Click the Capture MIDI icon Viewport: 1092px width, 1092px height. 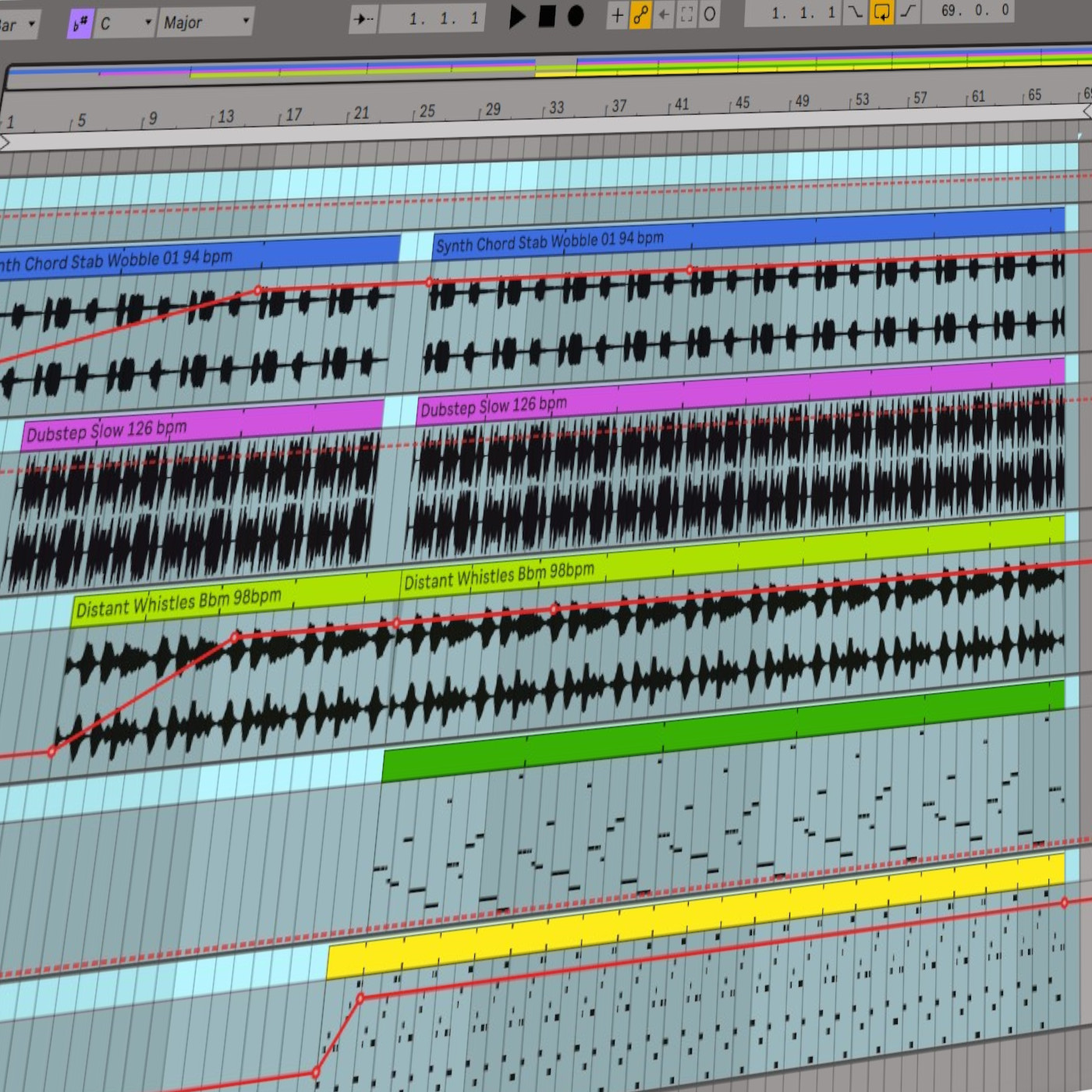[686, 15]
